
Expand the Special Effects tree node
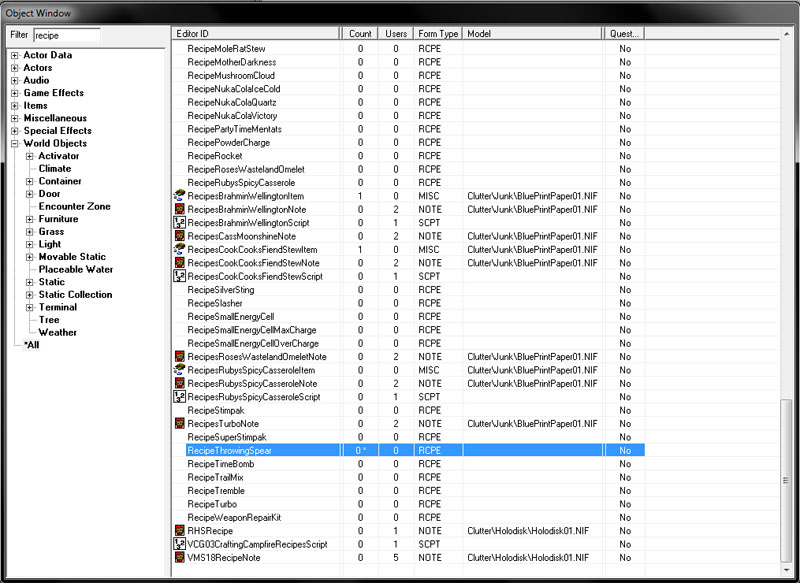point(15,131)
